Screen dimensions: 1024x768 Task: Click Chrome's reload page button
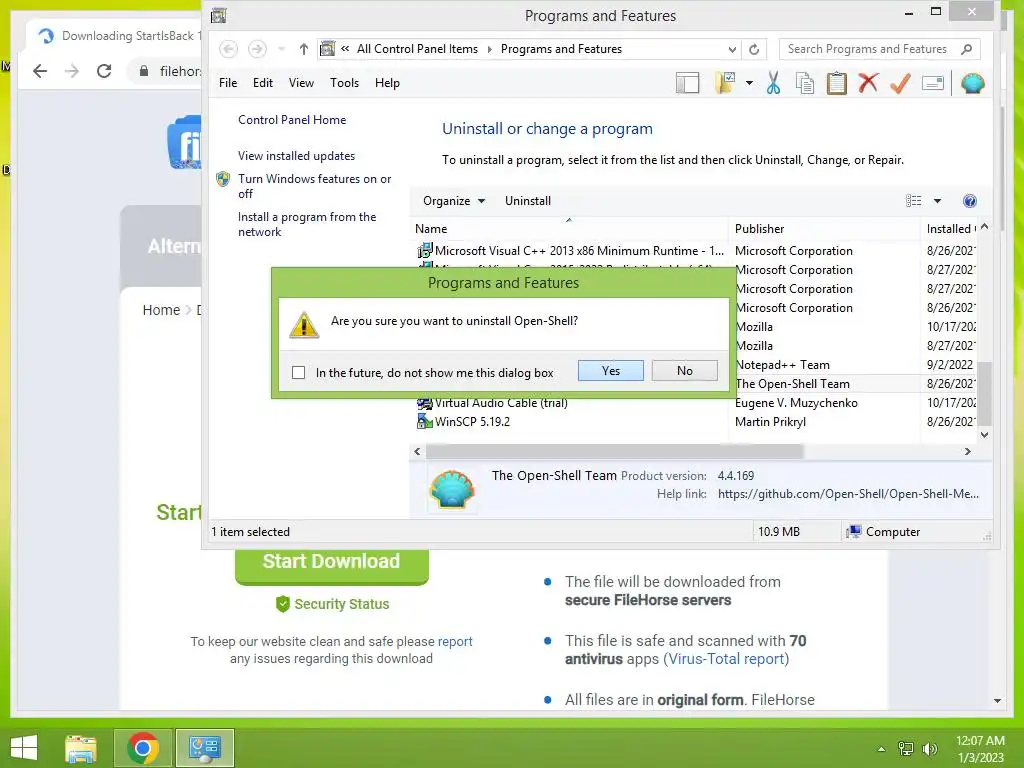click(104, 71)
